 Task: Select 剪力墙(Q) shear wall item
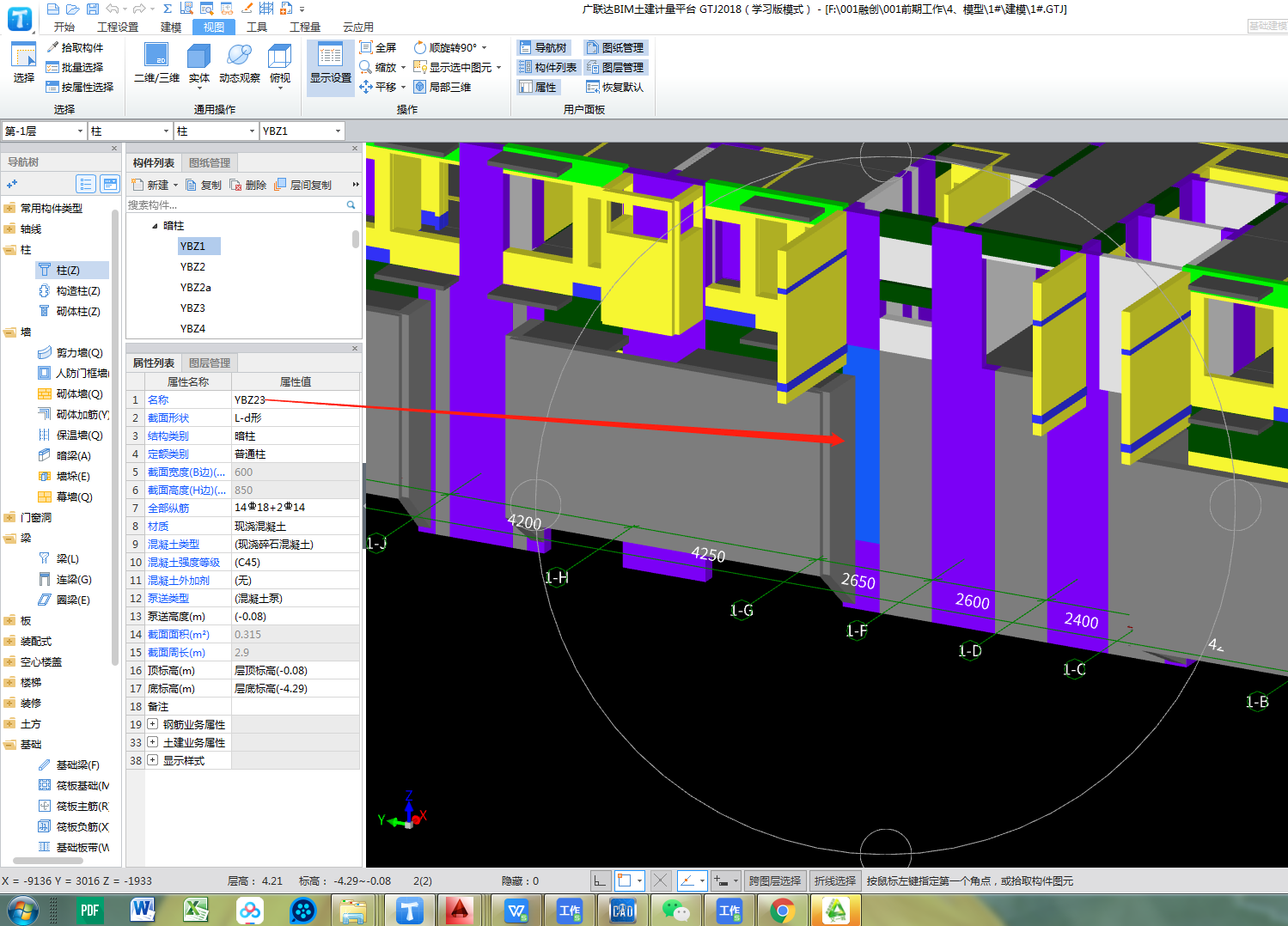tap(72, 352)
